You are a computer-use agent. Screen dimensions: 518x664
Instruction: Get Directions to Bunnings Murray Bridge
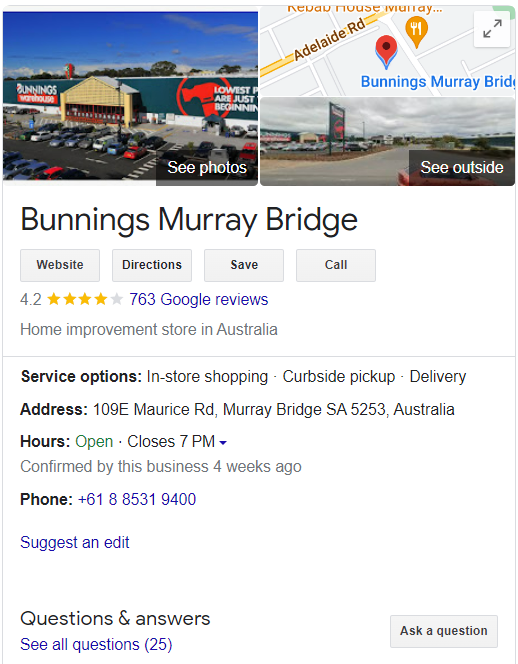(152, 265)
